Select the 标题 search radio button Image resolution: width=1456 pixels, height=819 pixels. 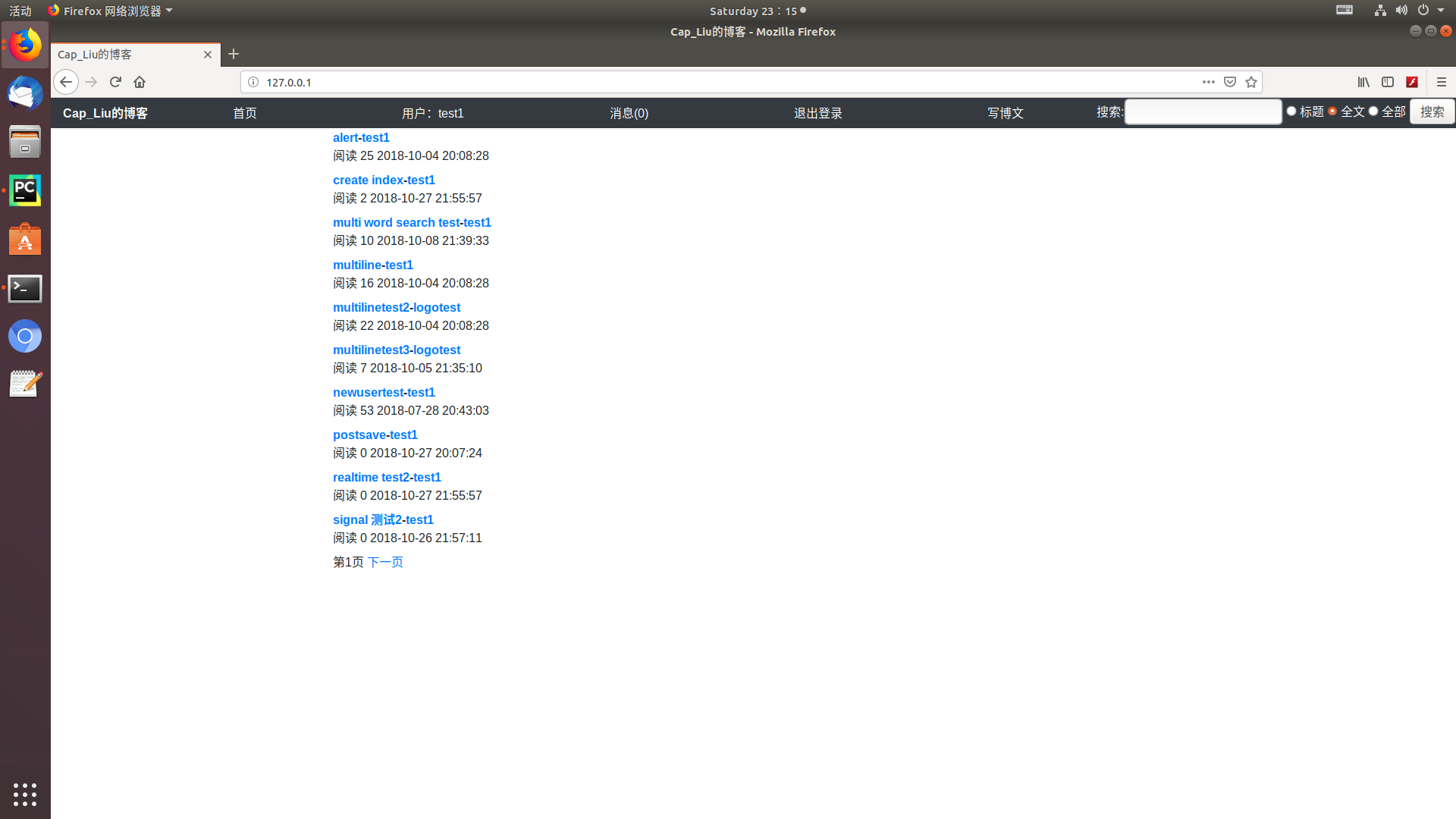(1291, 111)
